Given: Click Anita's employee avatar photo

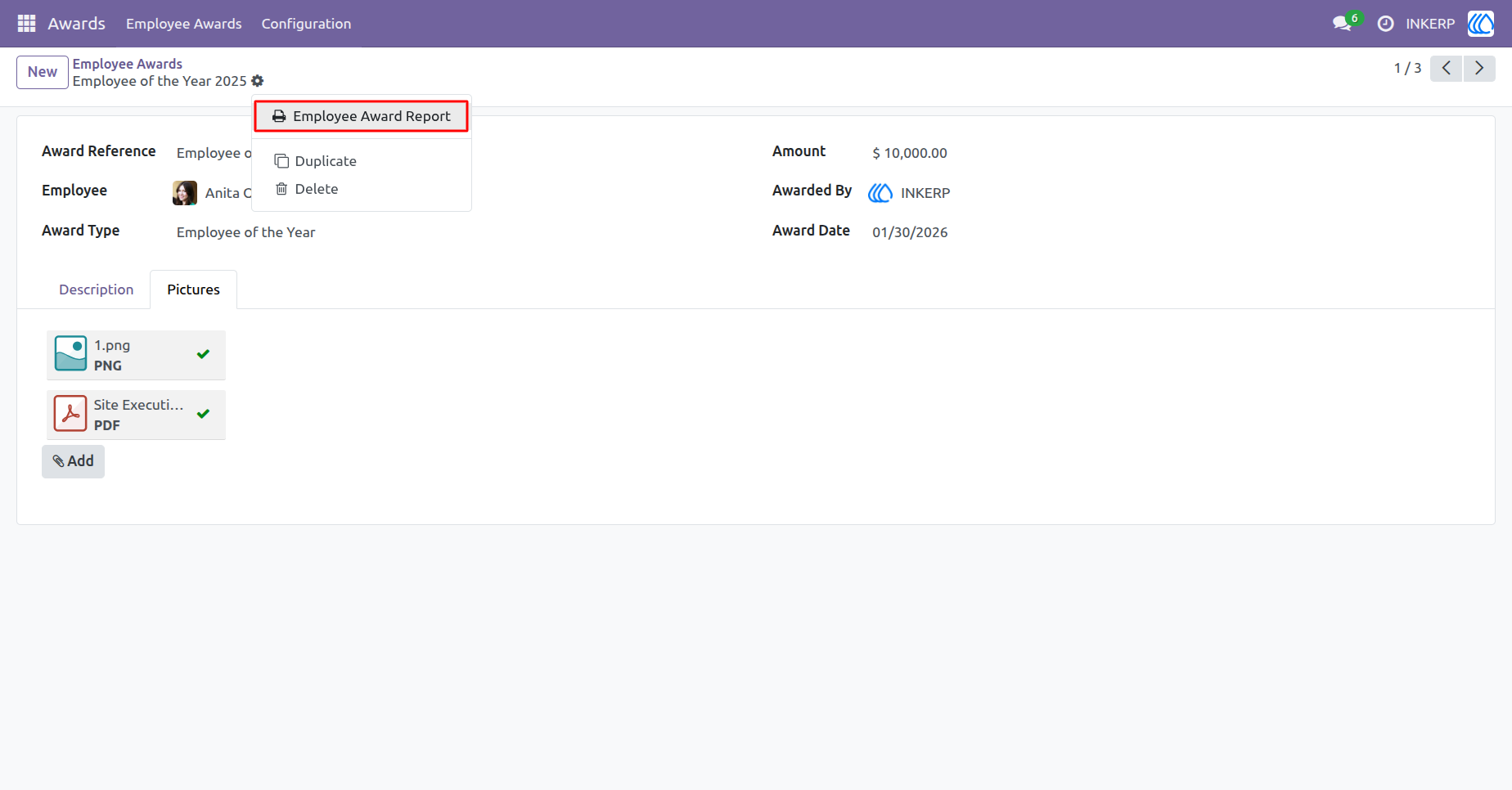Looking at the screenshot, I should point(185,193).
